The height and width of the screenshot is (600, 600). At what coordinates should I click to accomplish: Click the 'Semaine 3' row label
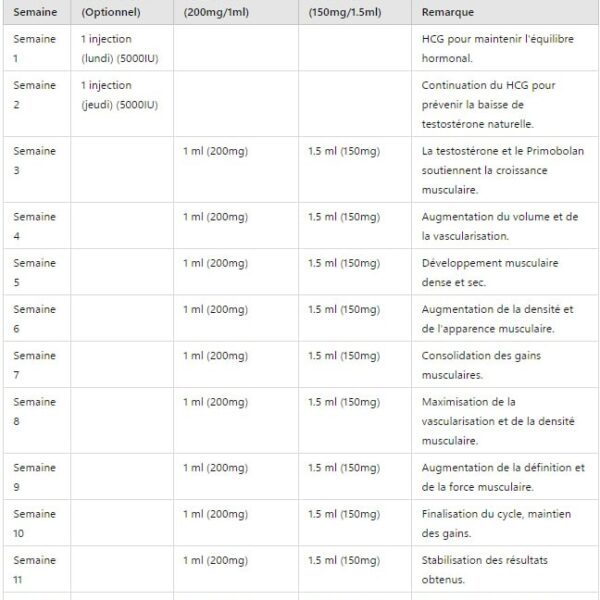pos(35,160)
